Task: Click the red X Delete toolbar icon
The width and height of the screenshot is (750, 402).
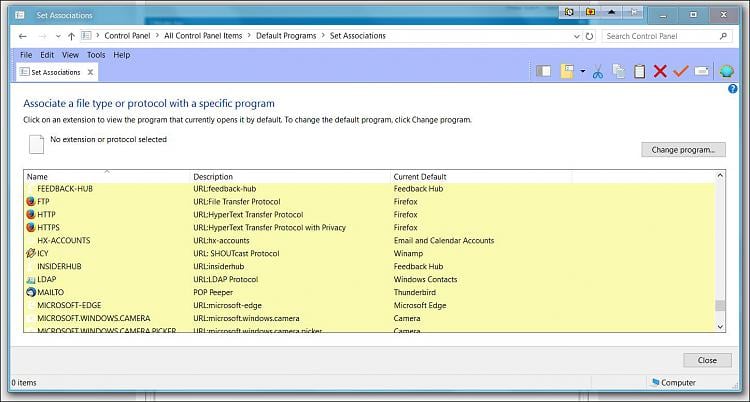Action: pos(660,72)
